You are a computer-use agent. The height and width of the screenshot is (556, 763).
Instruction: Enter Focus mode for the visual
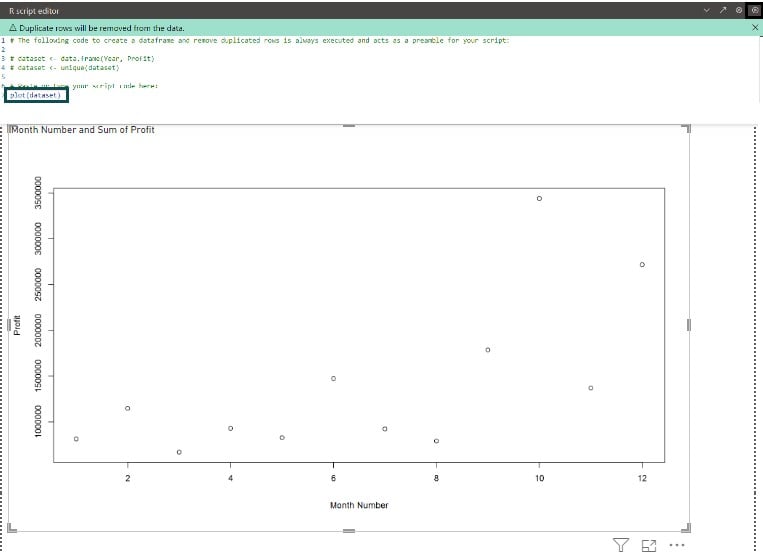(x=649, y=546)
